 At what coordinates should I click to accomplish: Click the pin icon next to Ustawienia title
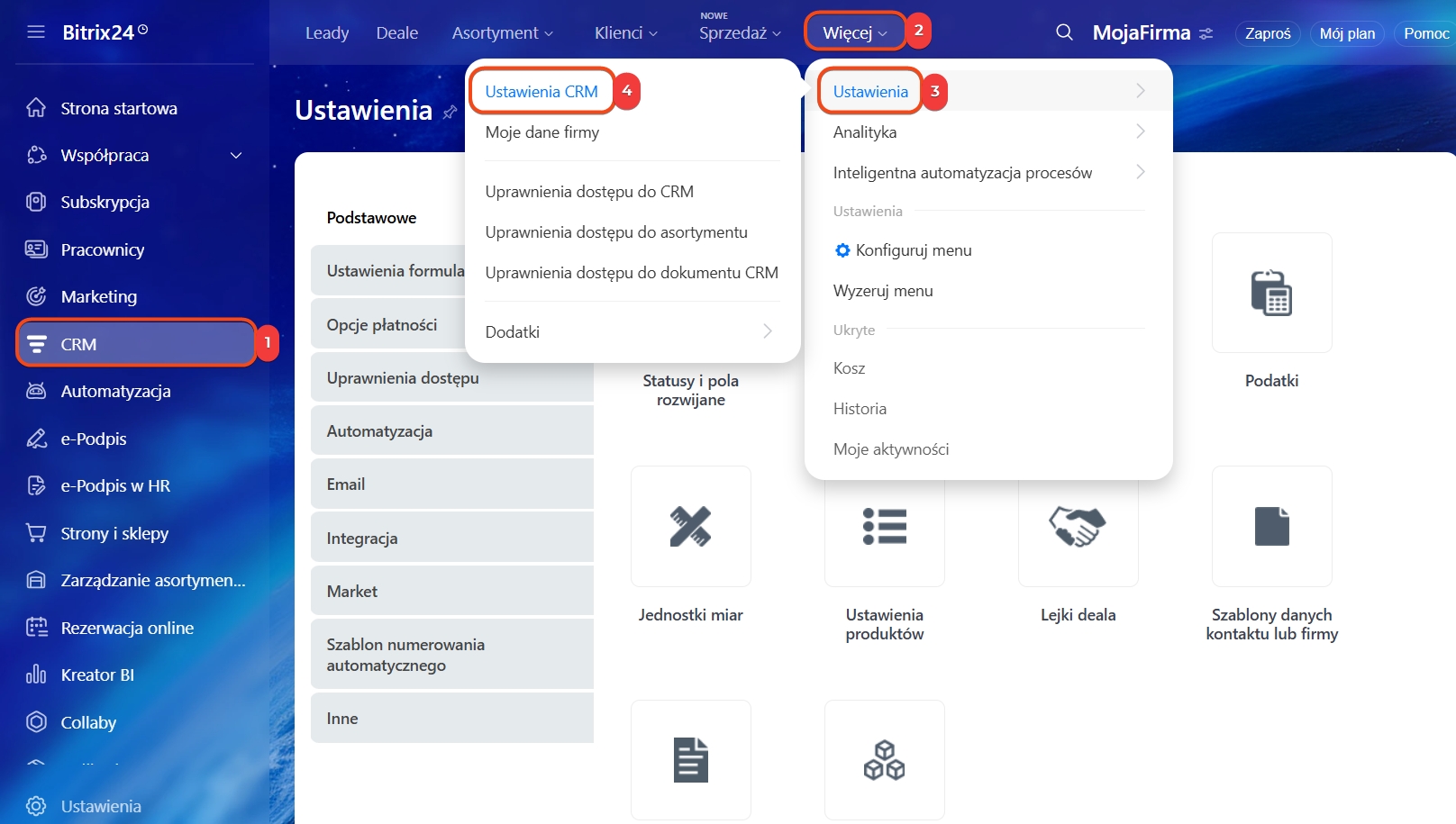[x=450, y=112]
